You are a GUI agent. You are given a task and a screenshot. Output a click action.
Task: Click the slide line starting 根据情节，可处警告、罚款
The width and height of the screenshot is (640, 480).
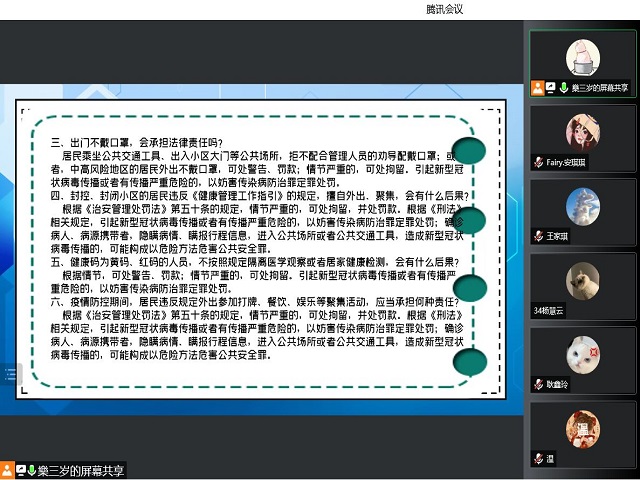coord(259,275)
